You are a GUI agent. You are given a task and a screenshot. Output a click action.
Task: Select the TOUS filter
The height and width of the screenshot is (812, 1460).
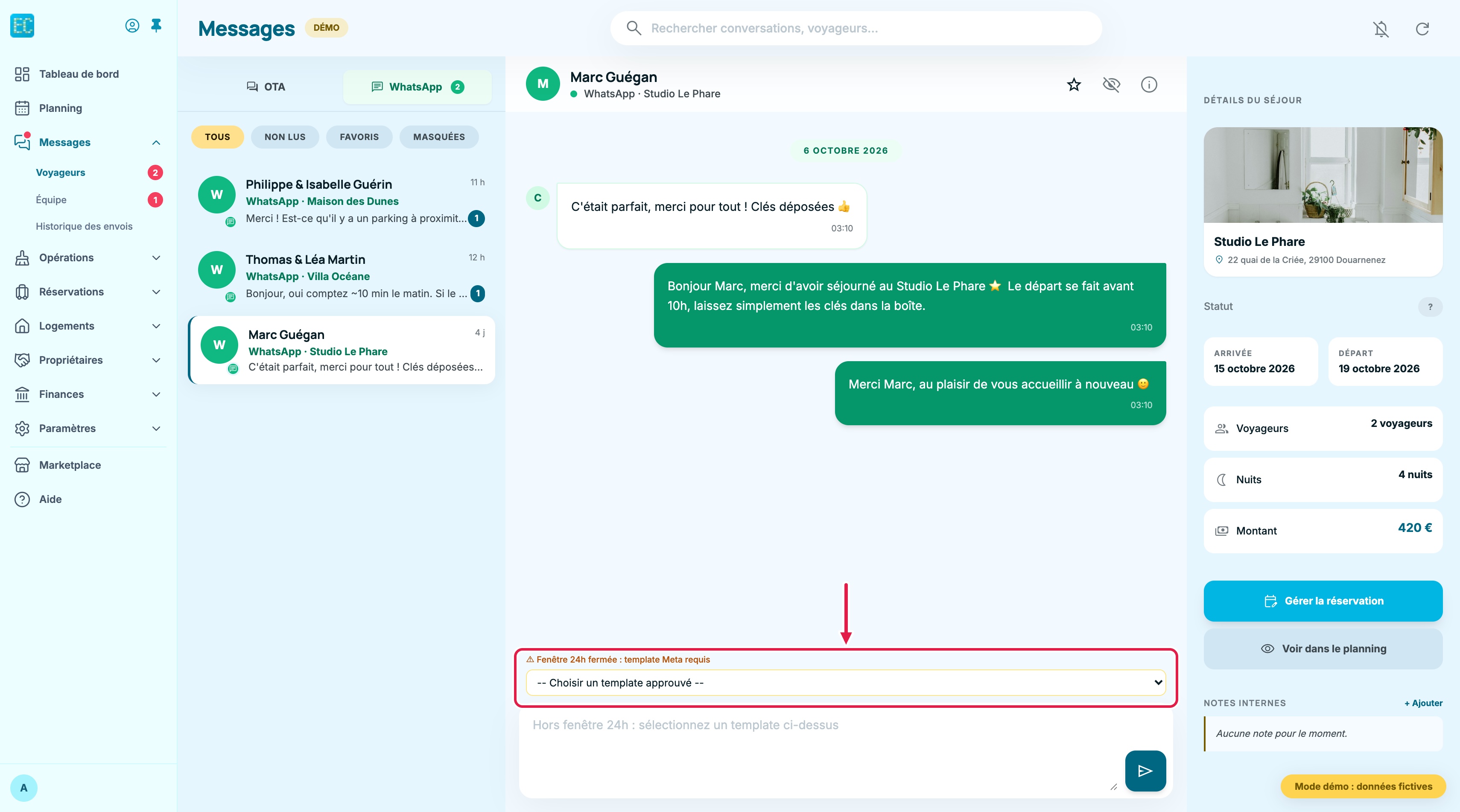(218, 137)
